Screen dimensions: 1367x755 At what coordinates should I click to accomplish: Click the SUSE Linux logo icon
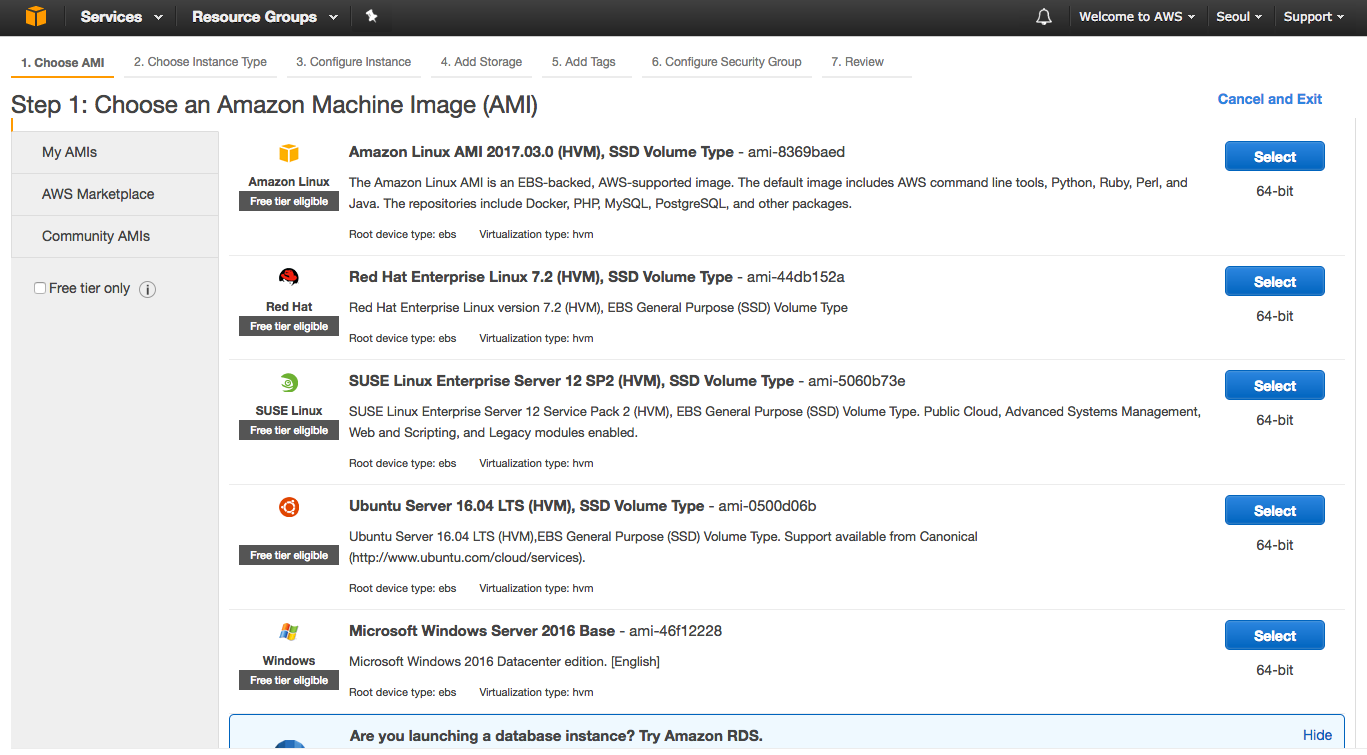(289, 381)
